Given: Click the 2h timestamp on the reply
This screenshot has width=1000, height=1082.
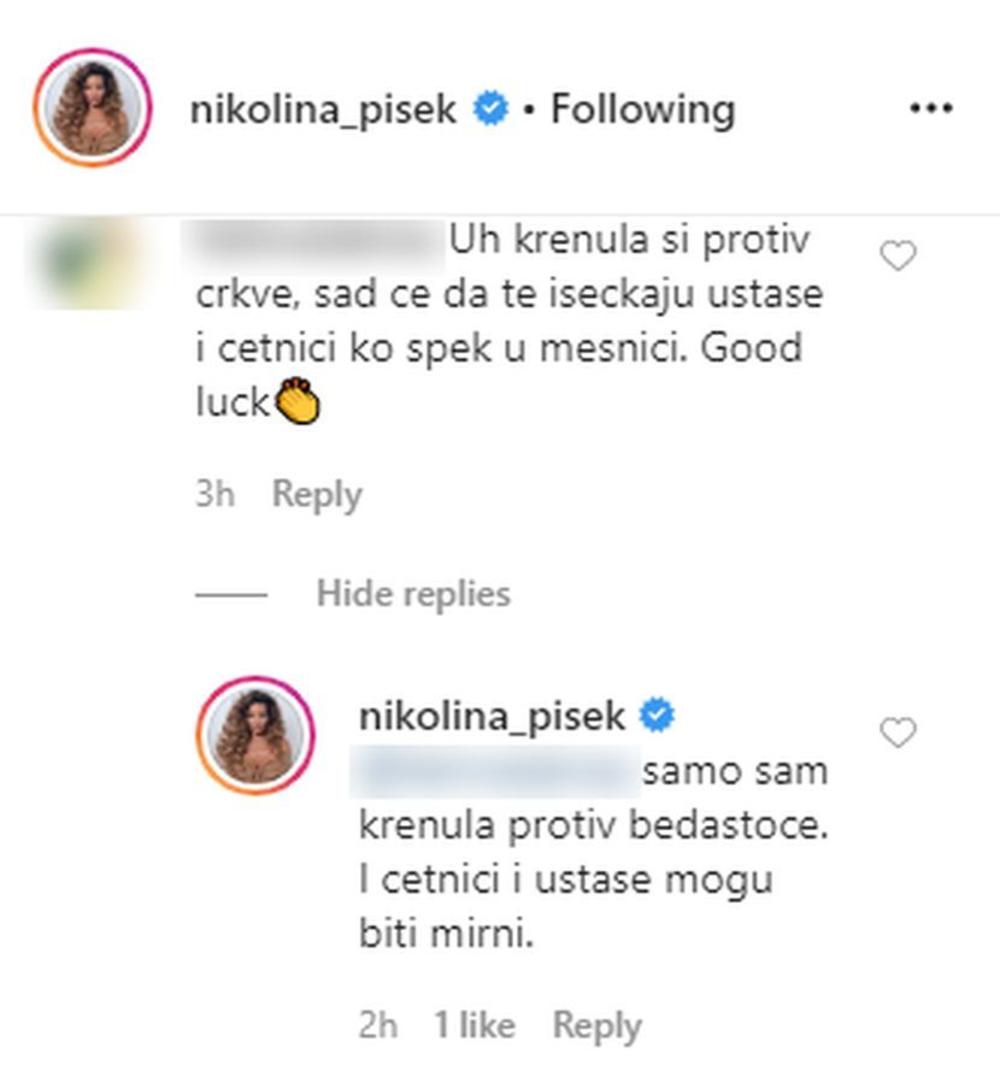Looking at the screenshot, I should click(378, 1025).
